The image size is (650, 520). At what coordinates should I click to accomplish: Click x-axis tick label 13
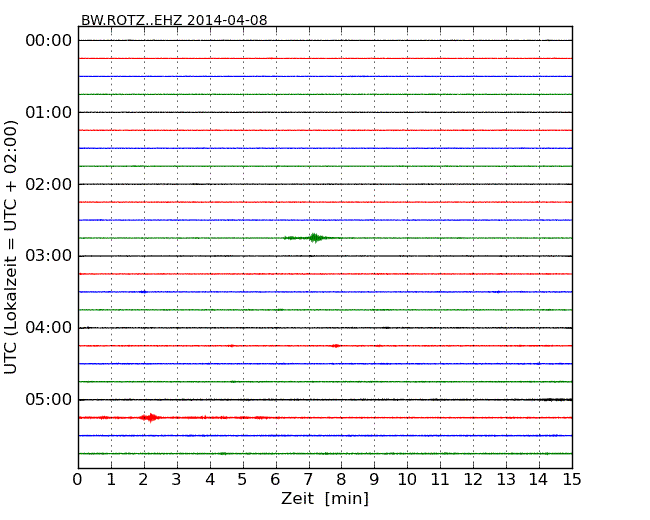click(x=506, y=480)
